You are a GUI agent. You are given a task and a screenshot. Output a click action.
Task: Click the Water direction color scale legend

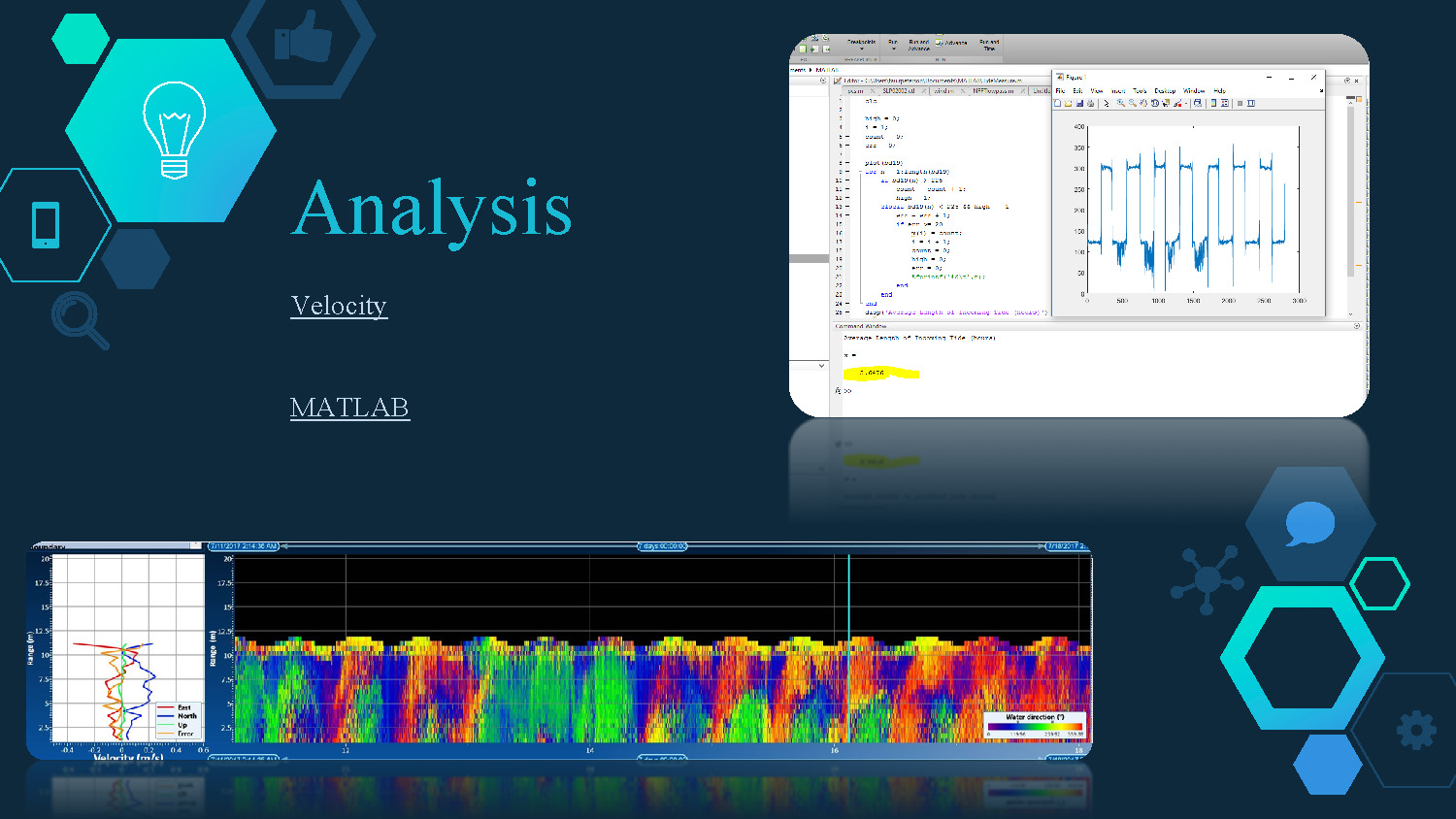pos(1035,726)
